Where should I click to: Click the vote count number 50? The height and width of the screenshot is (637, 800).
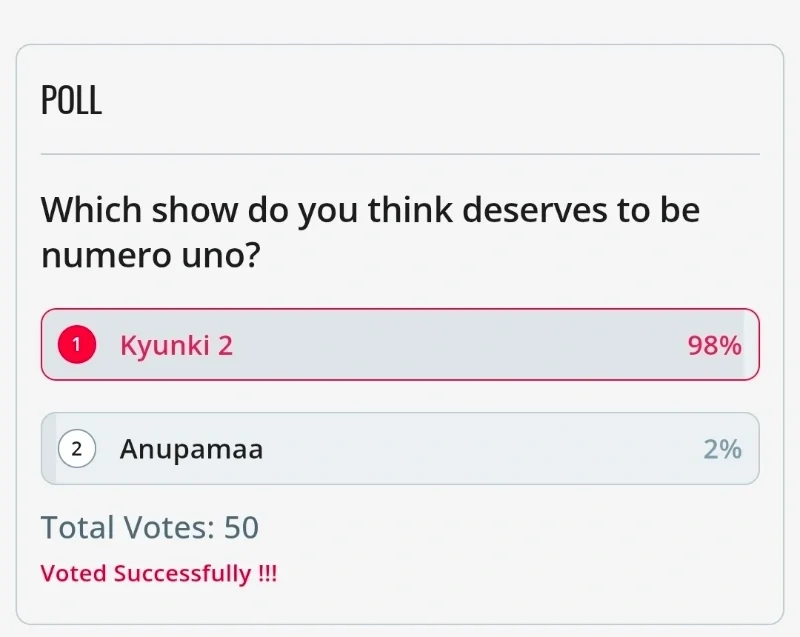pos(241,527)
